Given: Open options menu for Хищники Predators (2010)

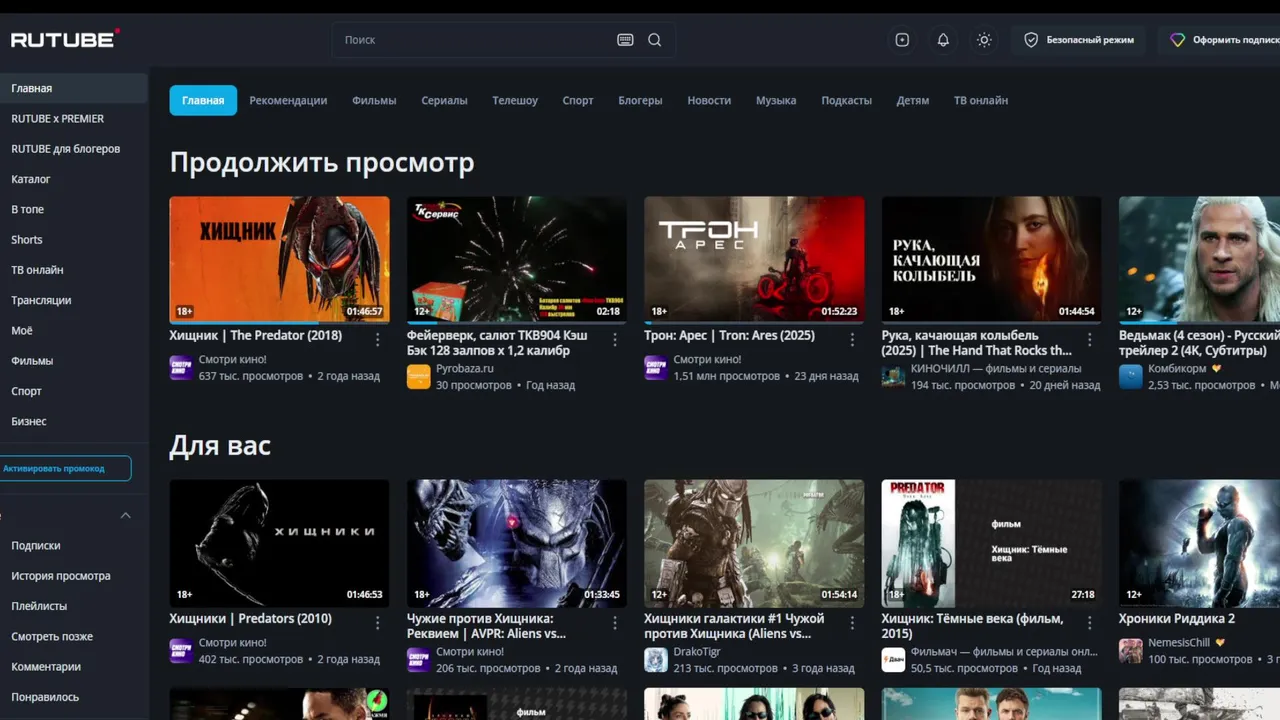Looking at the screenshot, I should tap(378, 623).
